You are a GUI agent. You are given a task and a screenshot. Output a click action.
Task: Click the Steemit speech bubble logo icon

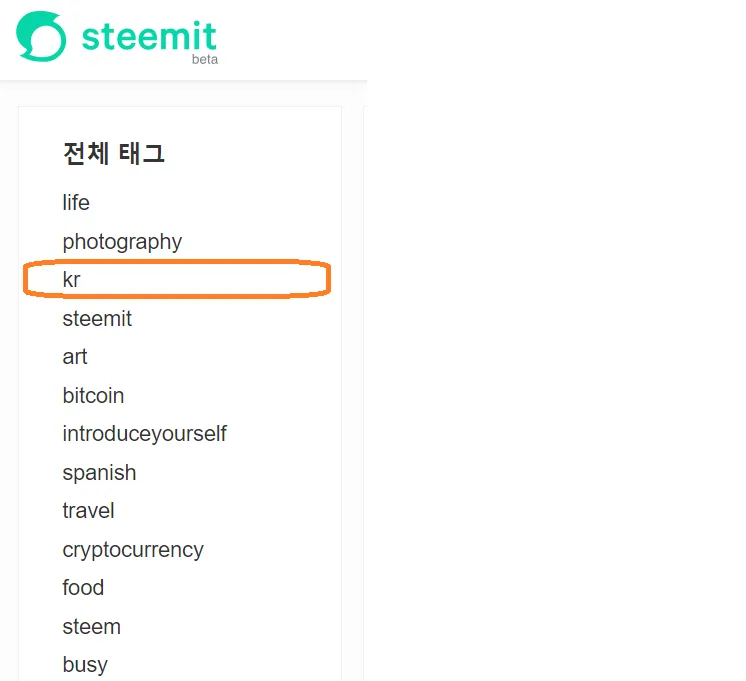coord(41,36)
